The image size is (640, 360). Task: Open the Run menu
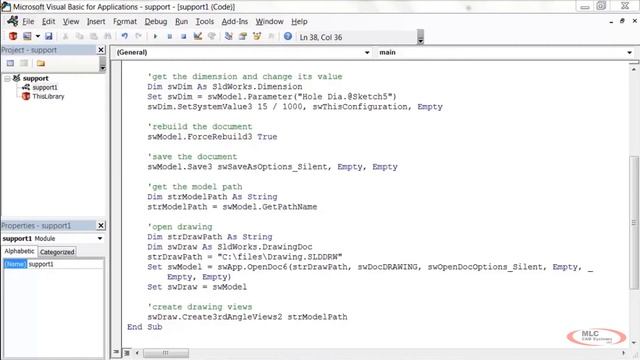(181, 21)
